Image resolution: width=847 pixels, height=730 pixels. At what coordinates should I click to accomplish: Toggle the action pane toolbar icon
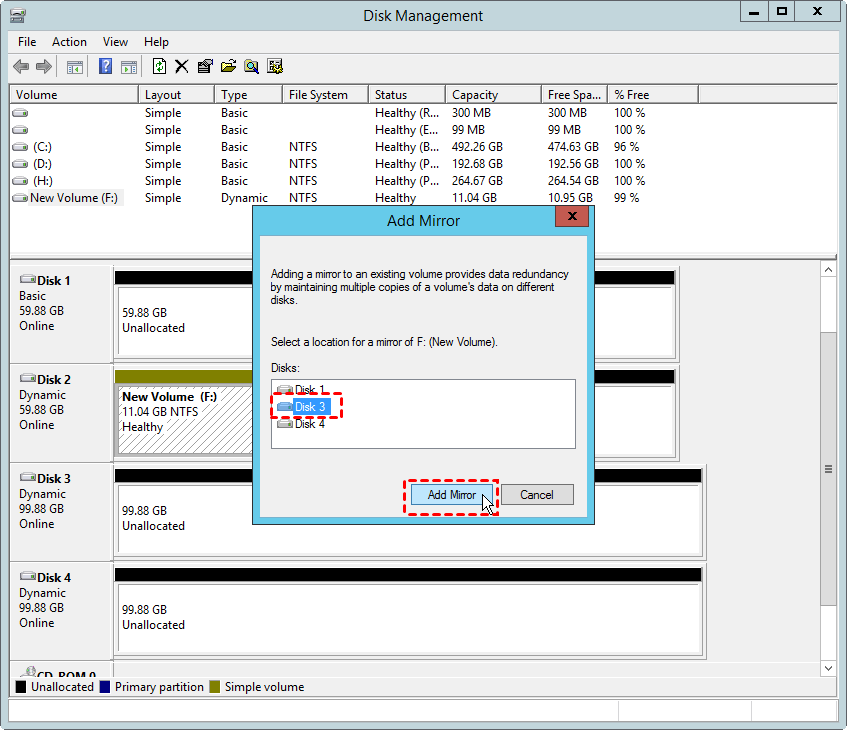click(129, 67)
